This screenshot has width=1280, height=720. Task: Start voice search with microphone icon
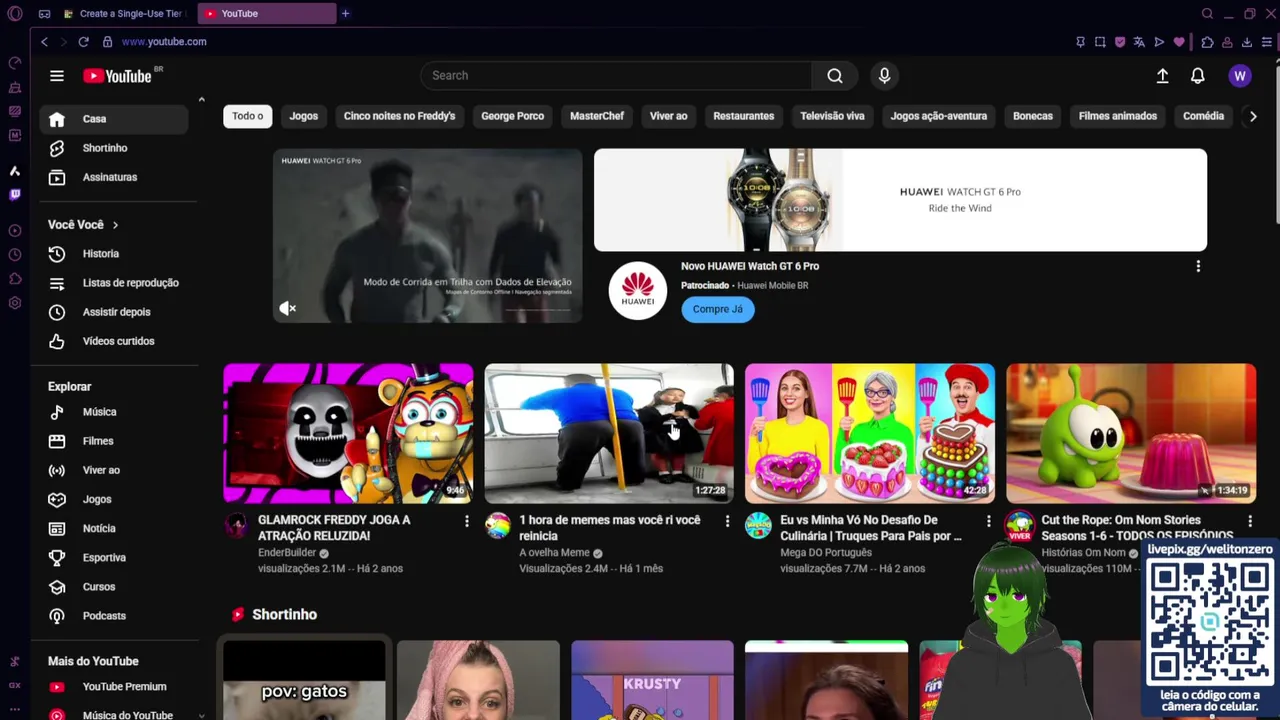(884, 75)
